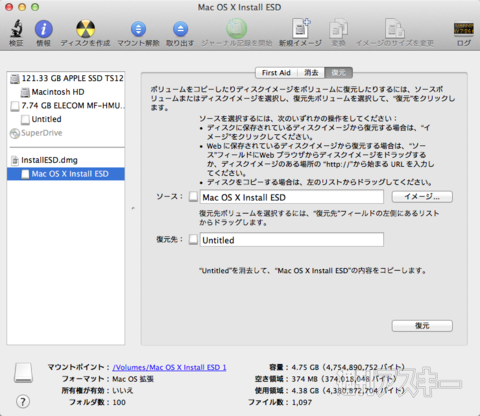Click the 使用領域 4.38 GB value
Screen dimensions: 480x416
pyautogui.click(x=348, y=391)
